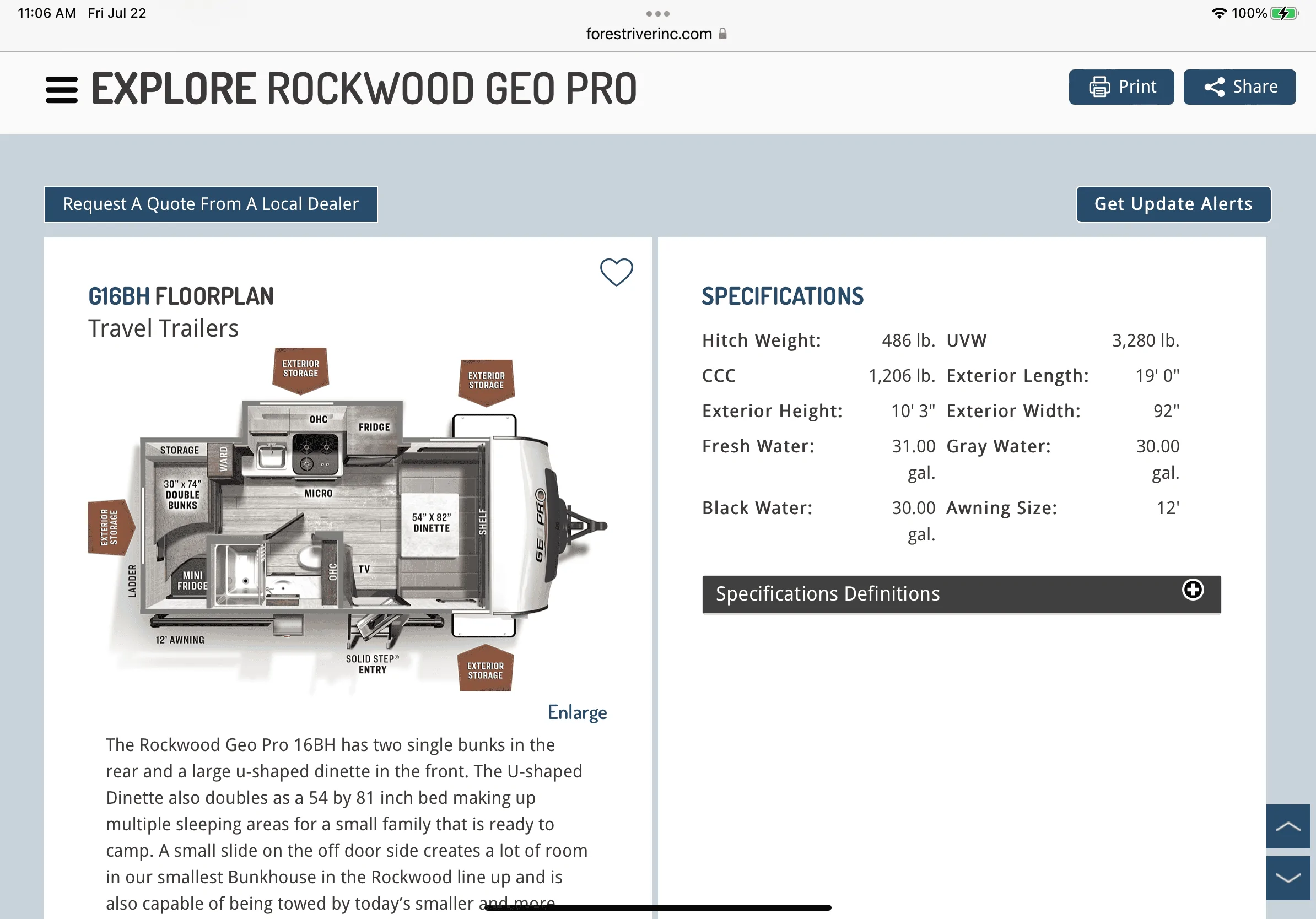Screen dimensions: 1316x919
Task: Enlarge the floorplan image
Action: tap(576, 712)
